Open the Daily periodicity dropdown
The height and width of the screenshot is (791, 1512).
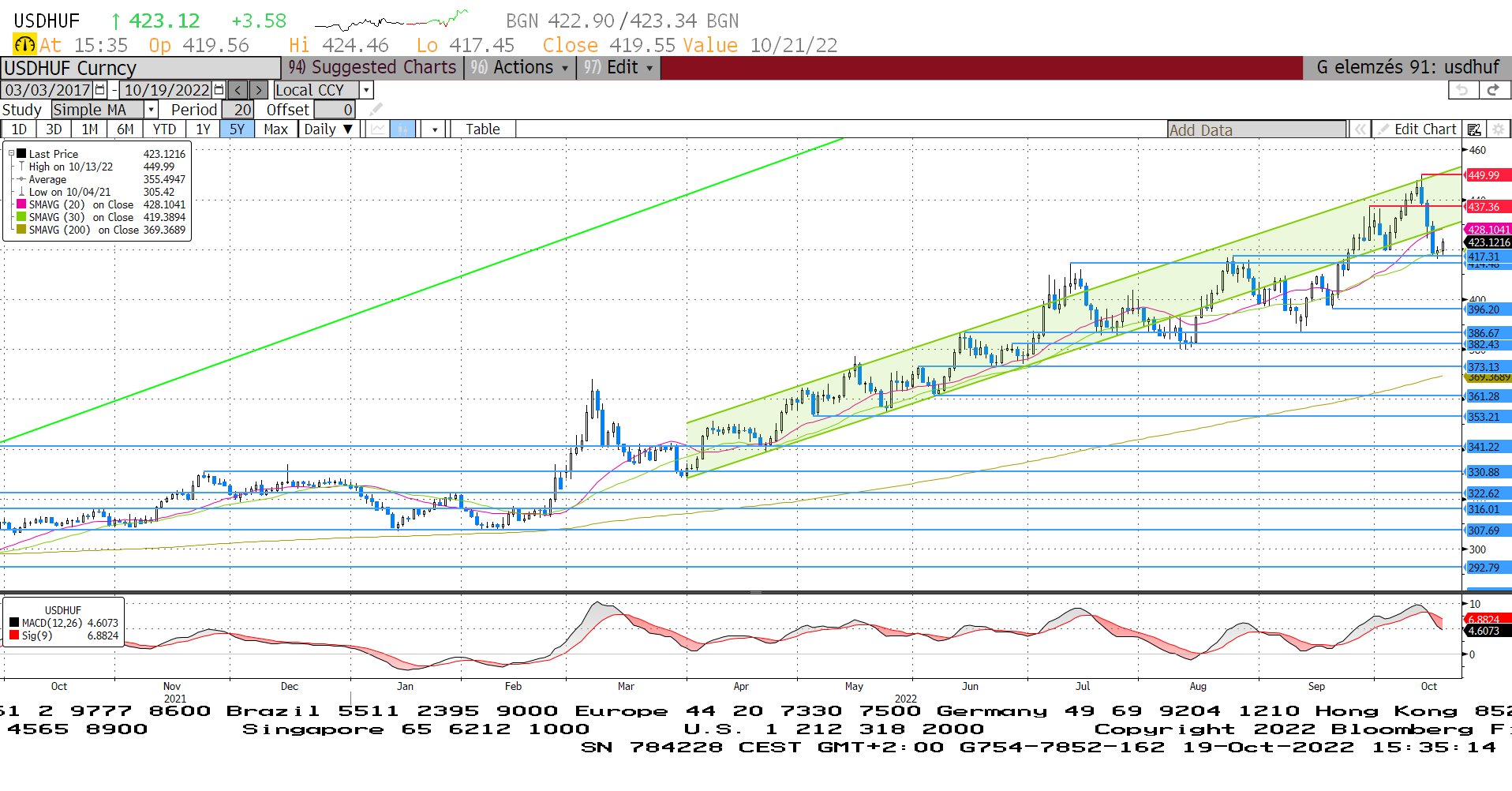click(x=329, y=129)
